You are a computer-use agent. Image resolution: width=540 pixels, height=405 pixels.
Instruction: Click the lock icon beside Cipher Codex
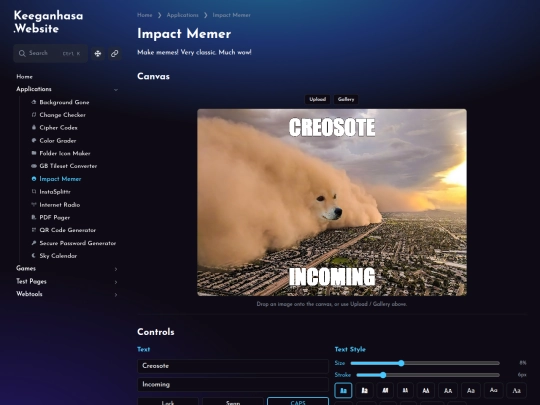coord(34,127)
